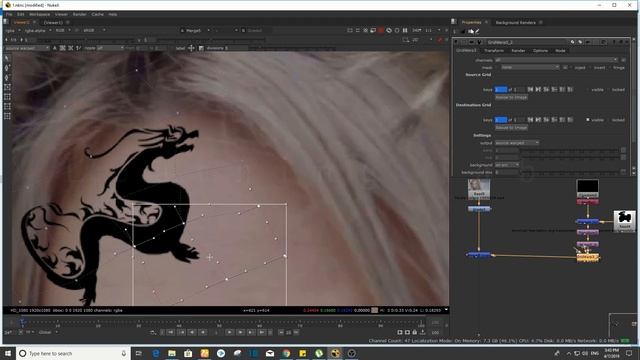Click the pause updating icon in viewer toolbar
Viewport: 640px width, 360px height.
pyautogui.click(x=405, y=30)
